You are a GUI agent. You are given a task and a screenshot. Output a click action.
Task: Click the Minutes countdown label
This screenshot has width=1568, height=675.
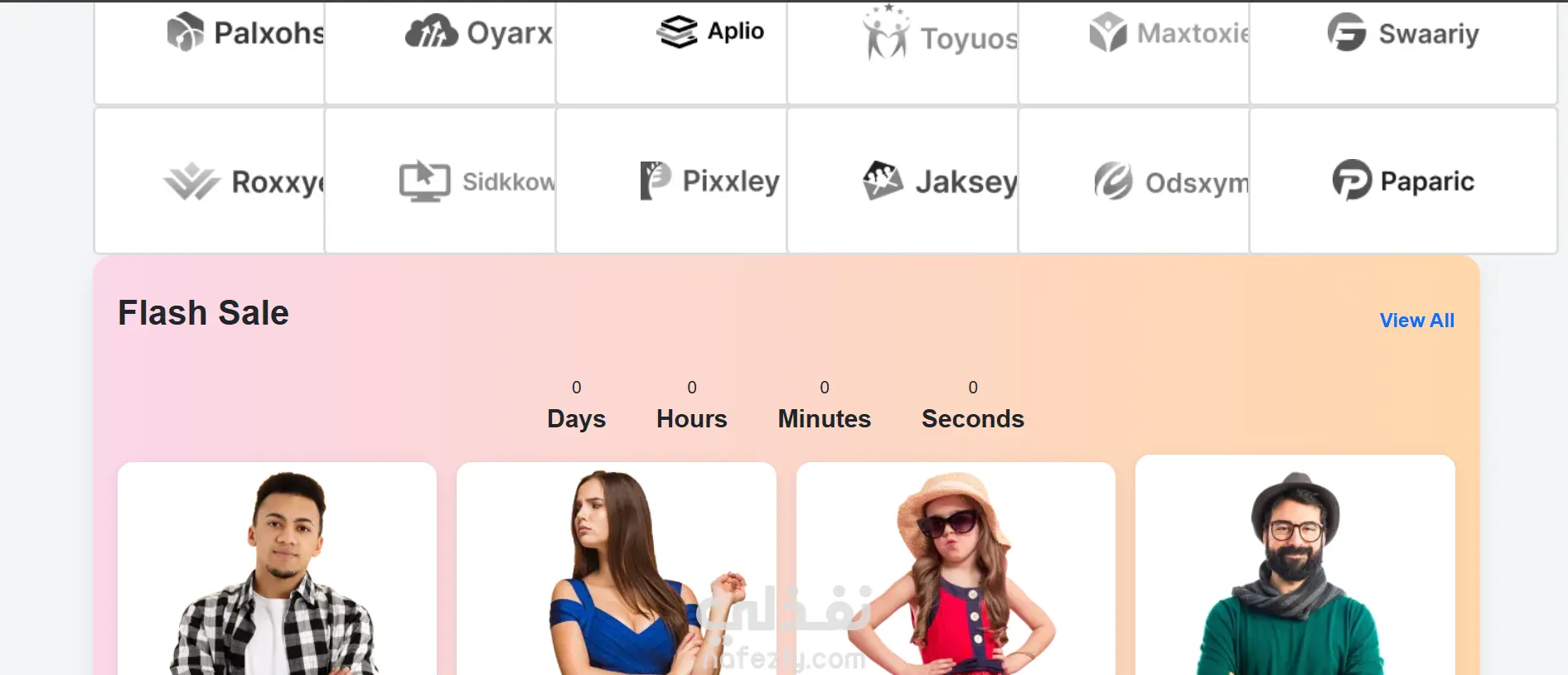824,419
